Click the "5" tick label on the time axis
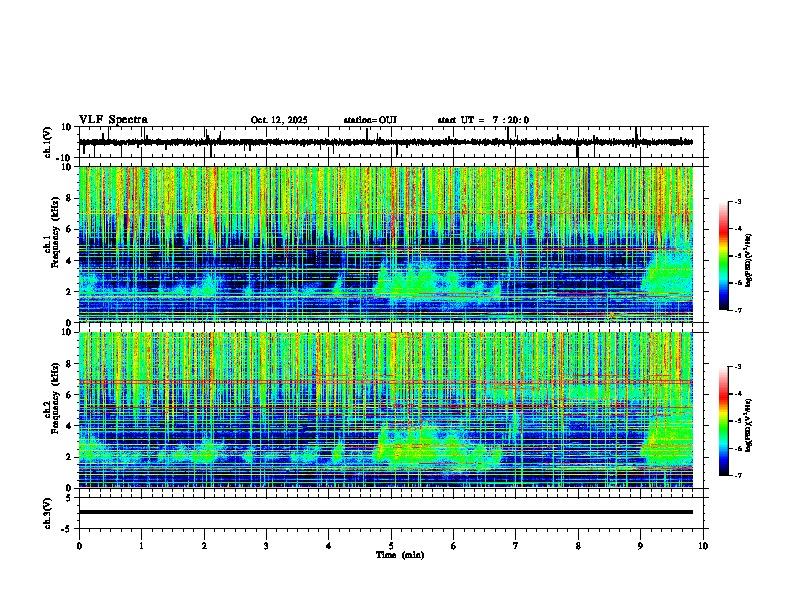This screenshot has height=612, width=792. click(x=391, y=546)
